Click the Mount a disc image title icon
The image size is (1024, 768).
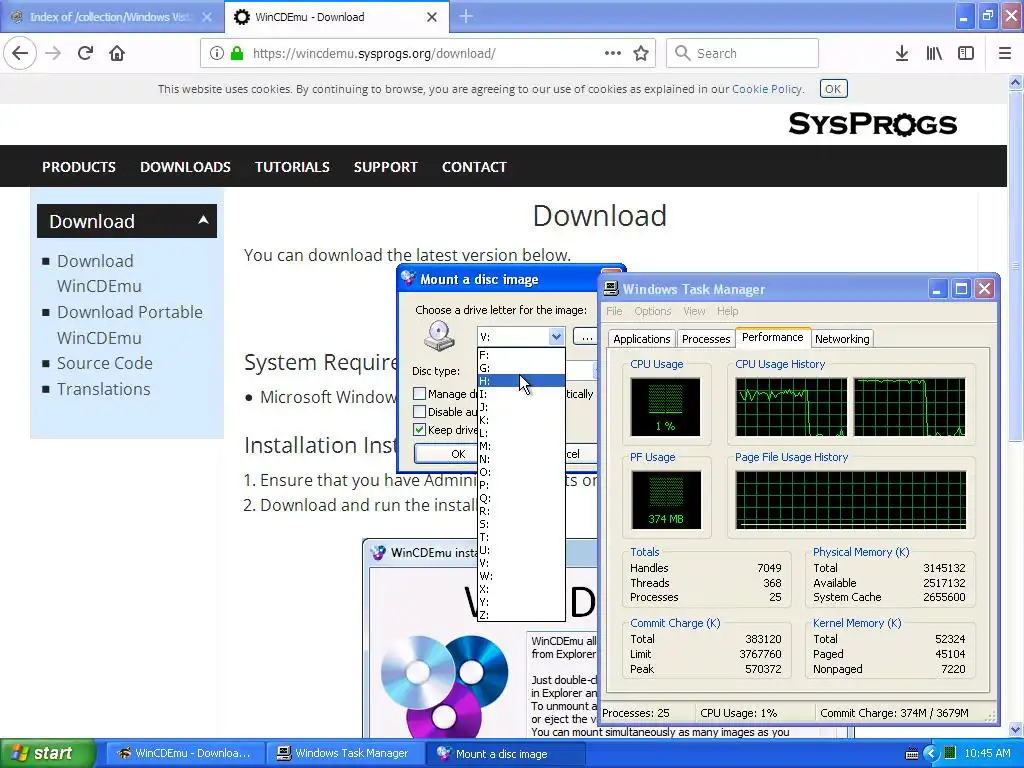click(409, 278)
